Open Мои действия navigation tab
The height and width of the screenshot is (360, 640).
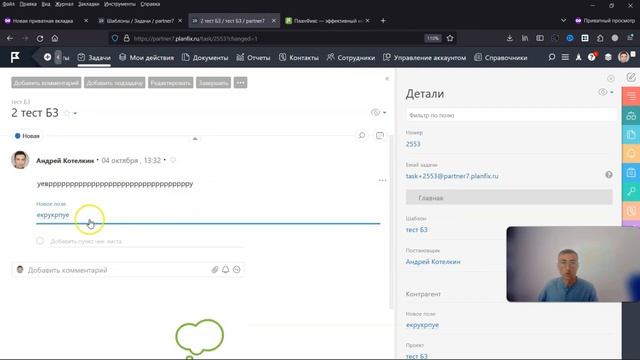(x=147, y=58)
